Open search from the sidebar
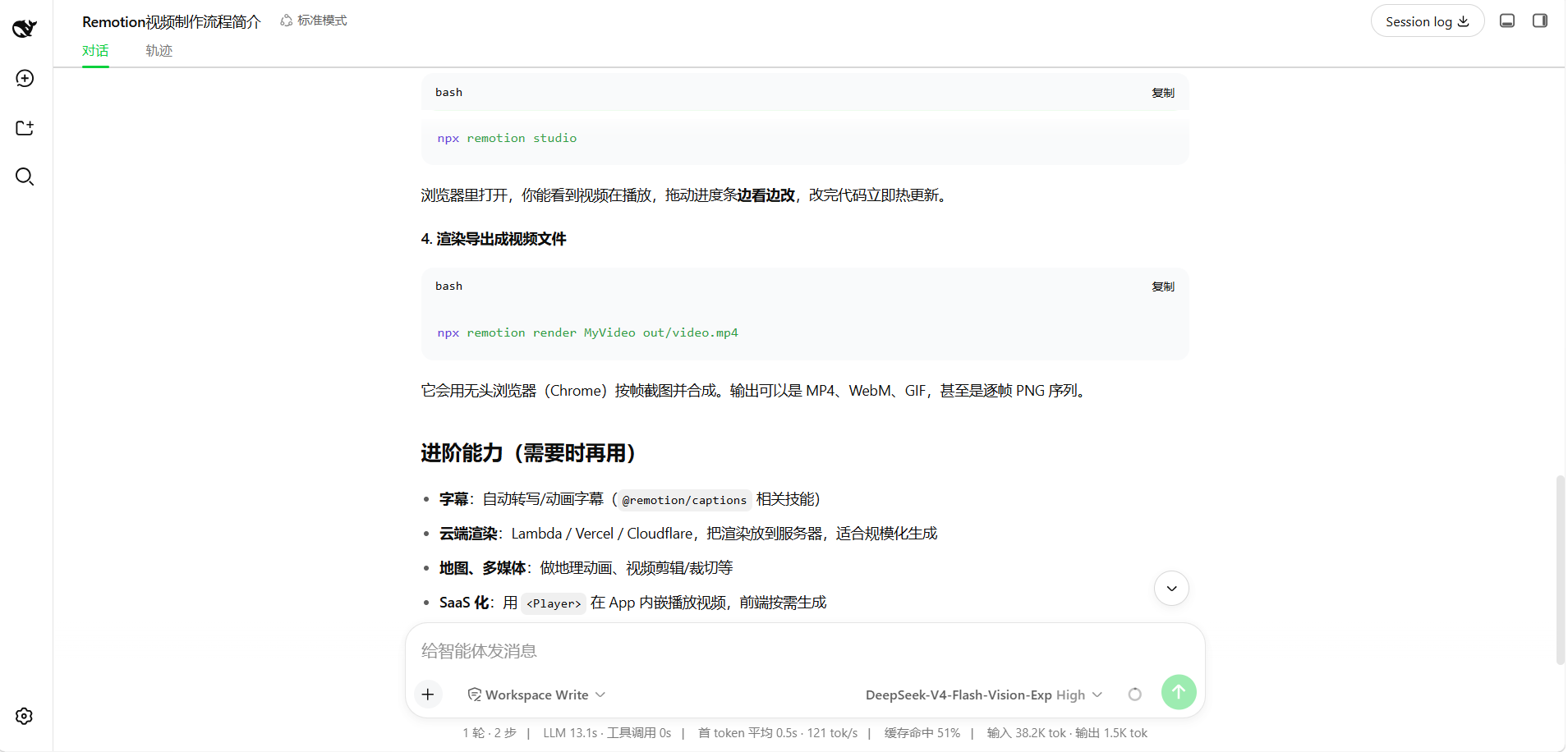1568x752 pixels. pos(25,177)
